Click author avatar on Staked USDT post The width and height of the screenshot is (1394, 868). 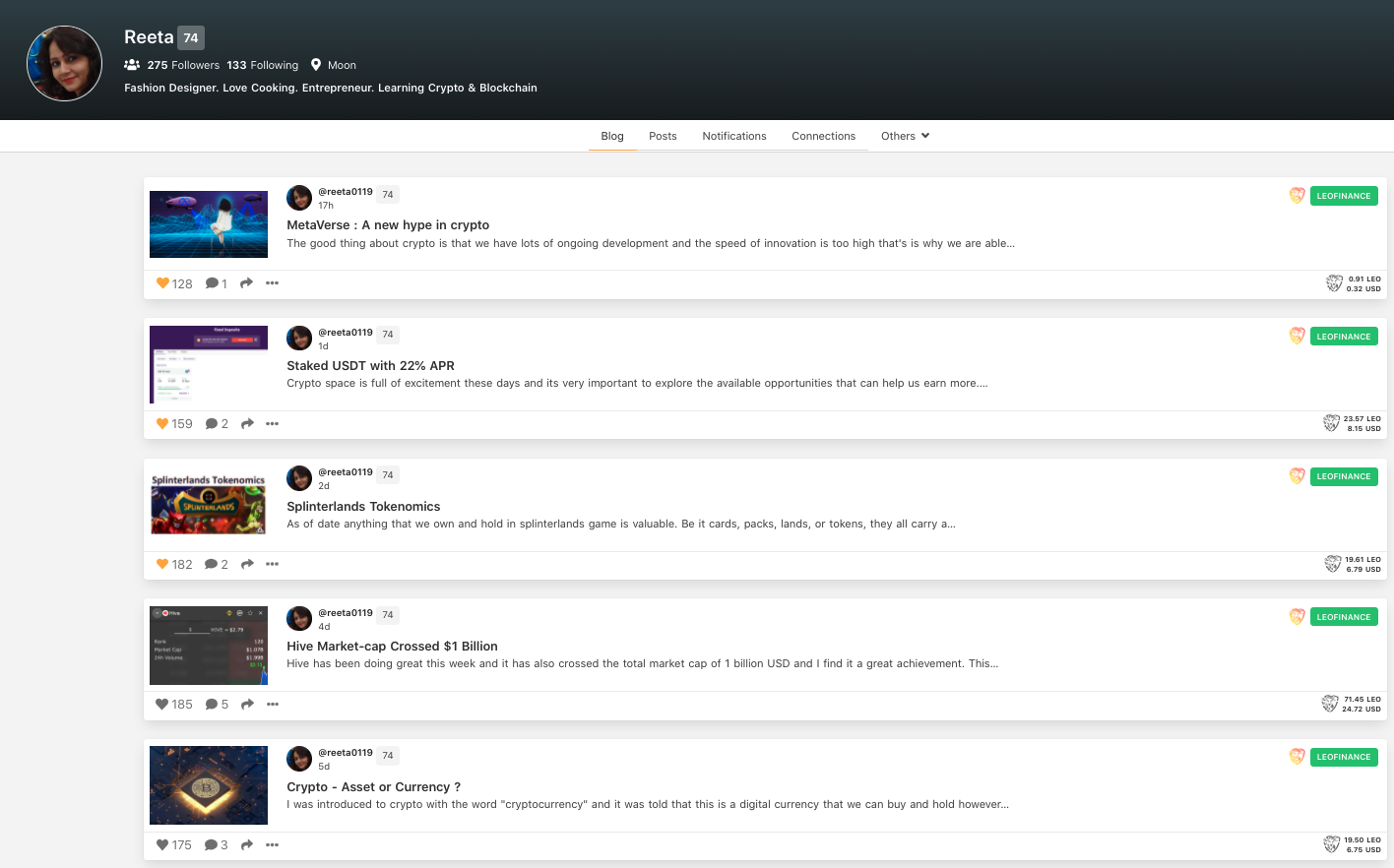coord(299,339)
